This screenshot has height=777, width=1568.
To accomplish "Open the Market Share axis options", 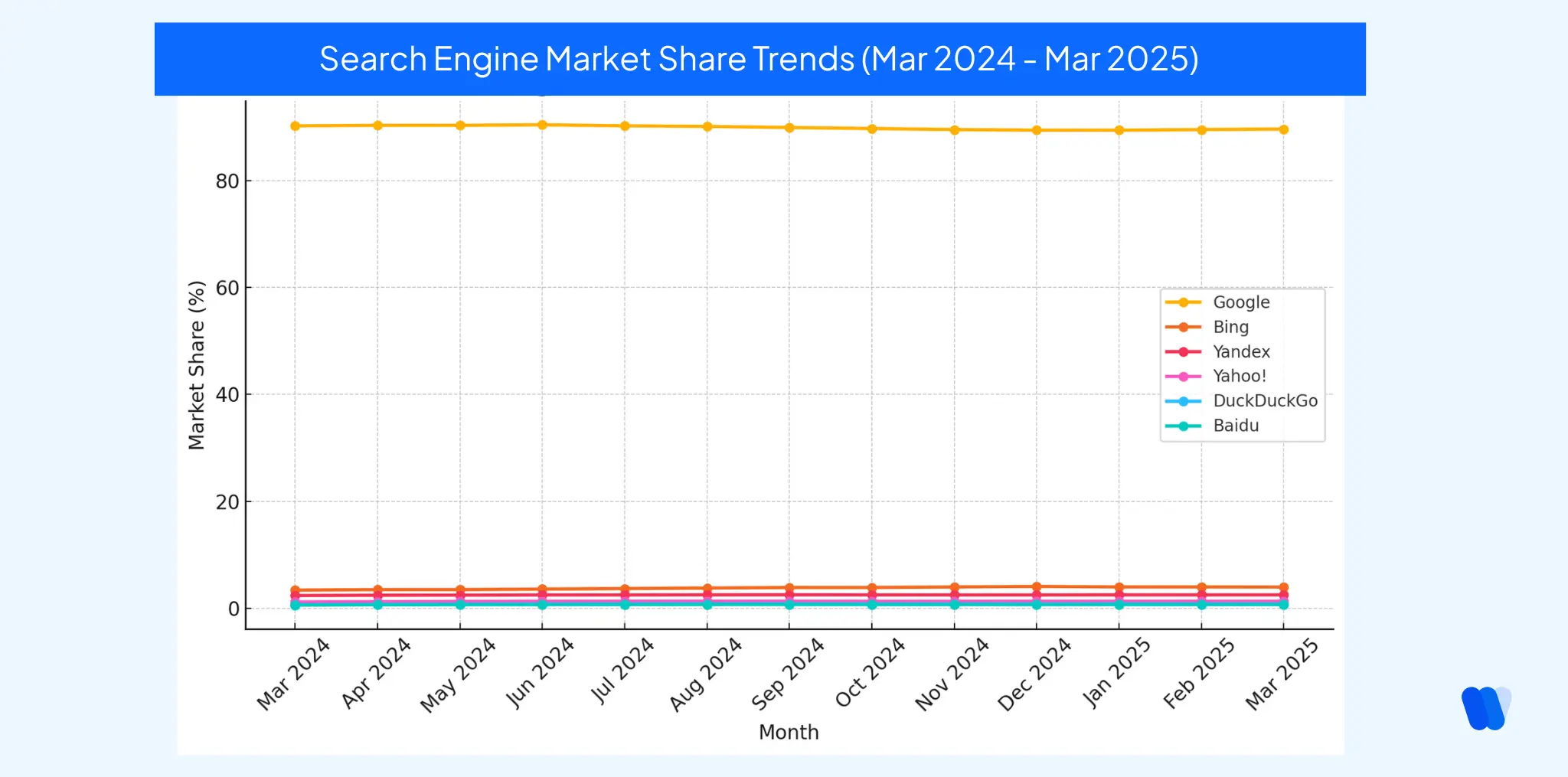I will [x=197, y=364].
